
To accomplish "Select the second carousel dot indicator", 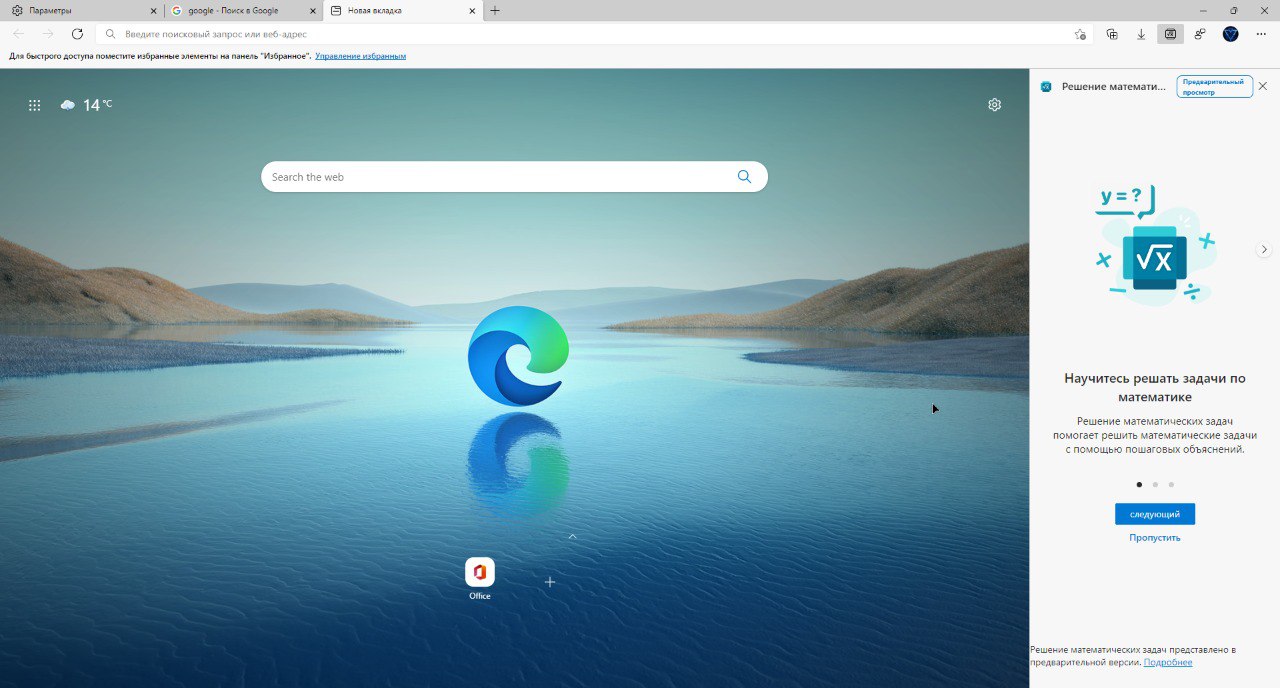I will pyautogui.click(x=1155, y=484).
